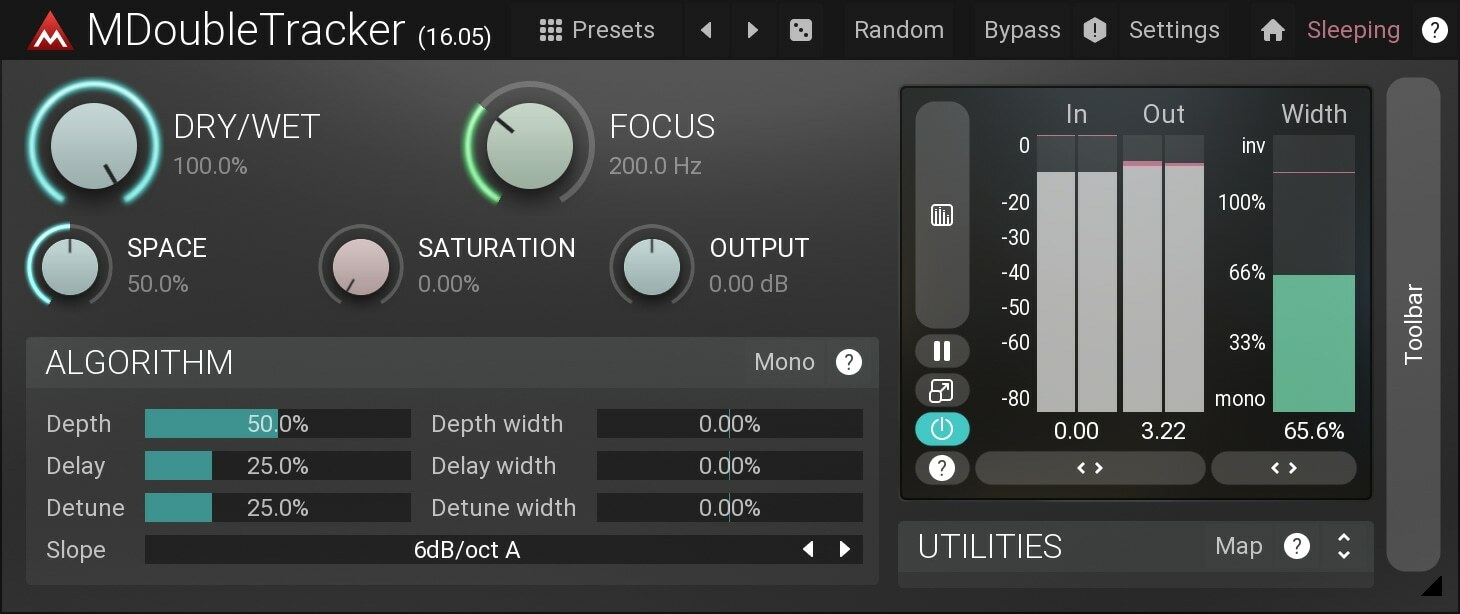Open Settings
The height and width of the screenshot is (614, 1460).
pos(1173,30)
